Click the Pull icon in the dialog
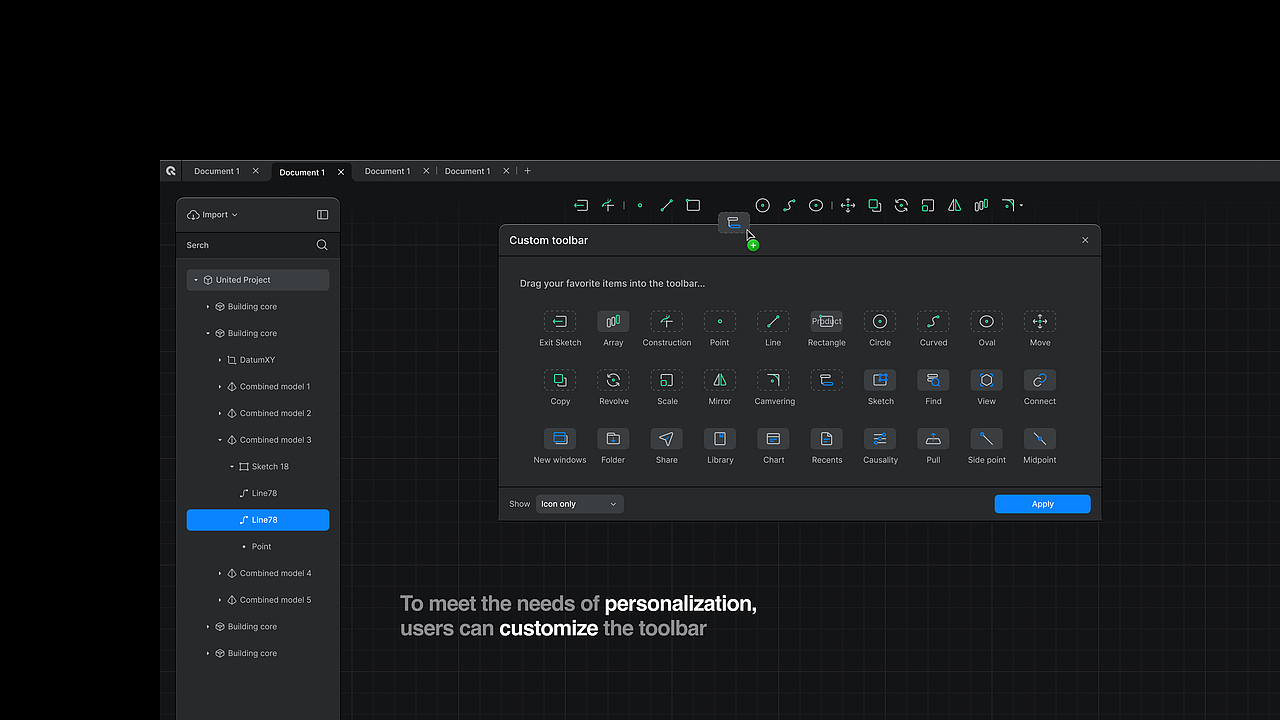 coord(933,438)
